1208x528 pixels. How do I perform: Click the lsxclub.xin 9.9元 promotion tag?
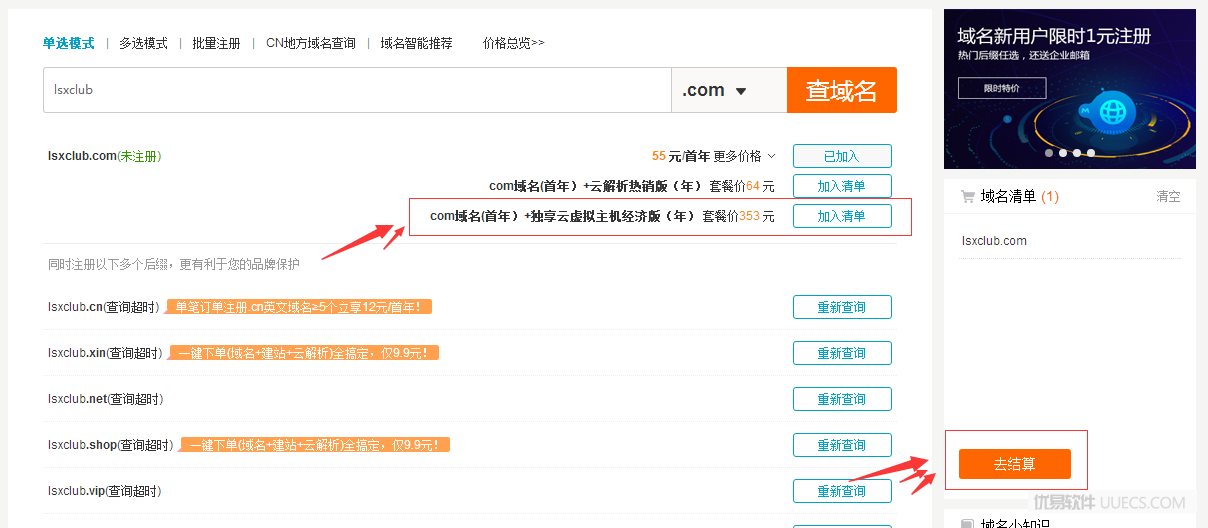[304, 353]
